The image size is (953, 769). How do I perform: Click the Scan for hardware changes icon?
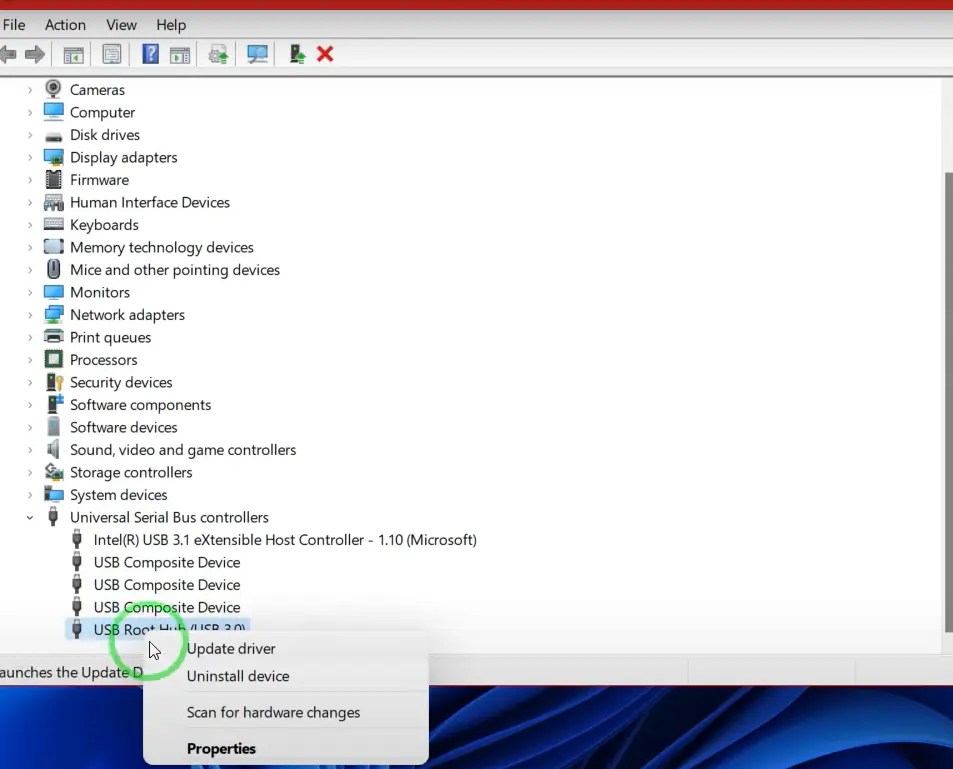[257, 54]
